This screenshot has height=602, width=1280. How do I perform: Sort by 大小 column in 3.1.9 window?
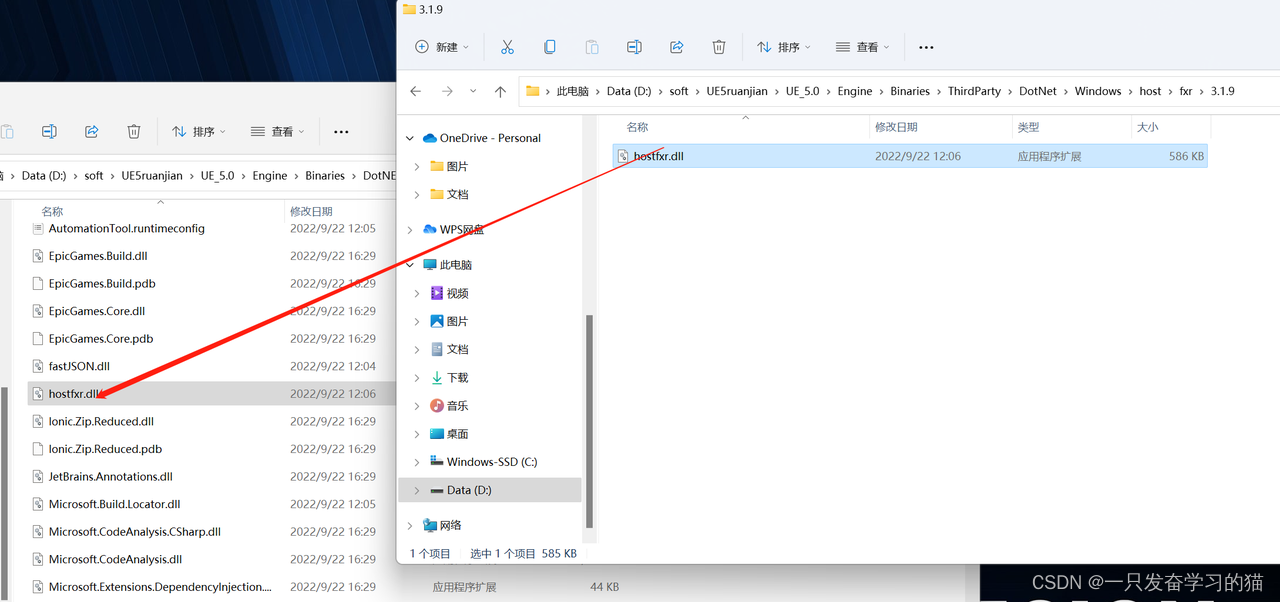[x=1147, y=127]
